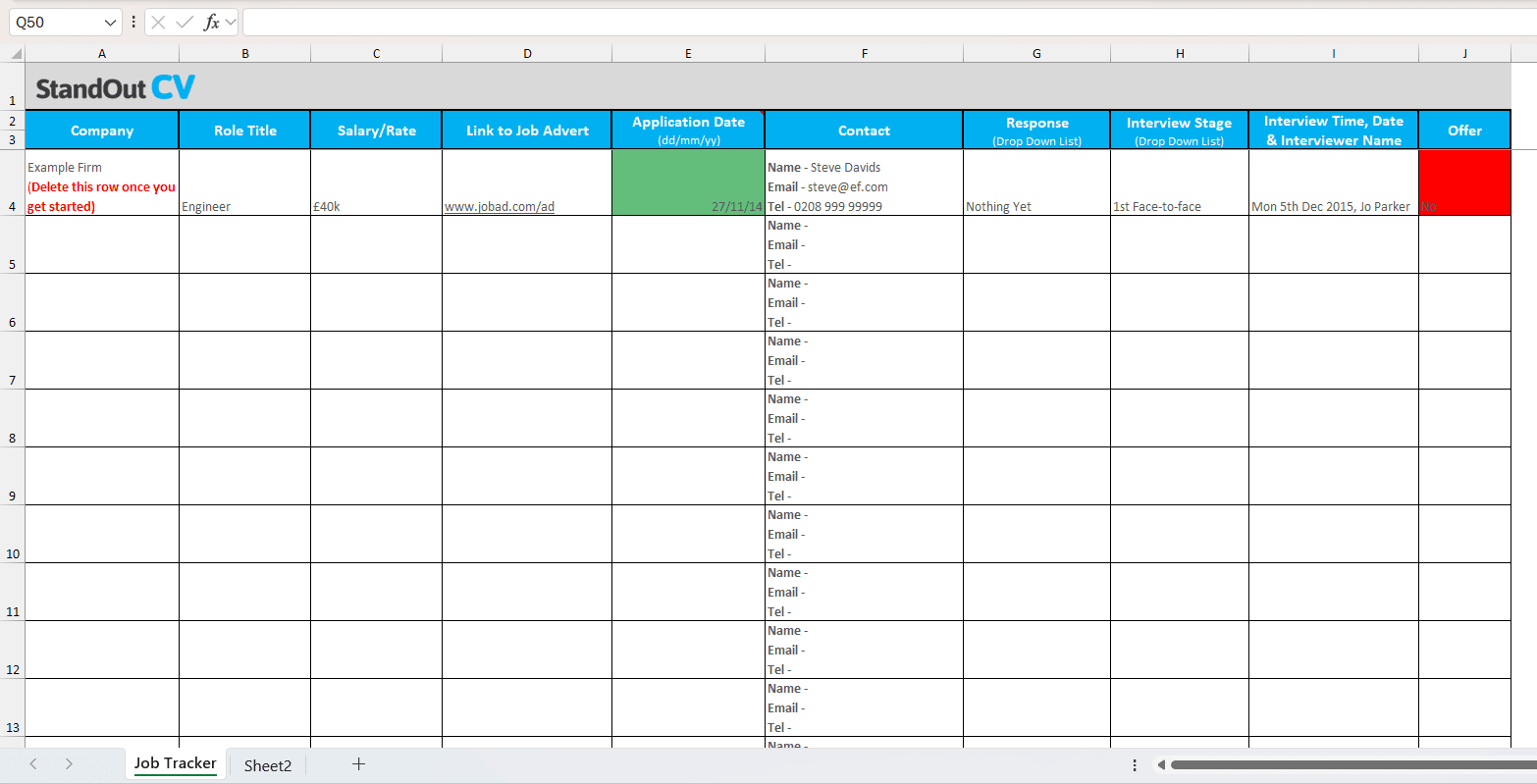Select the green Application Date cell showing 27/11/14
Viewport: 1537px width, 784px height.
point(687,183)
